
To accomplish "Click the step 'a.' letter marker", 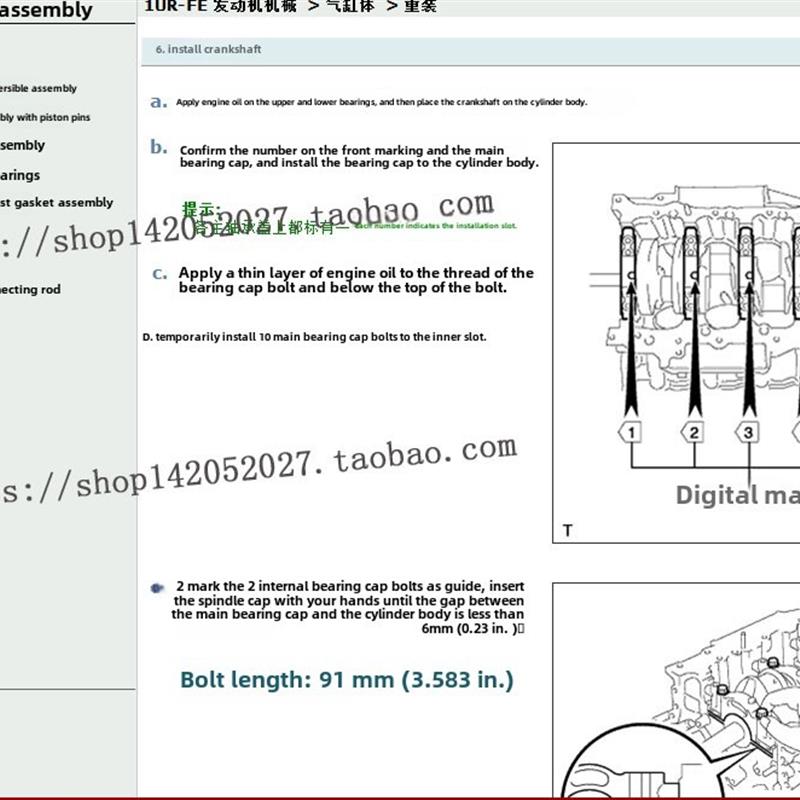I will [159, 102].
